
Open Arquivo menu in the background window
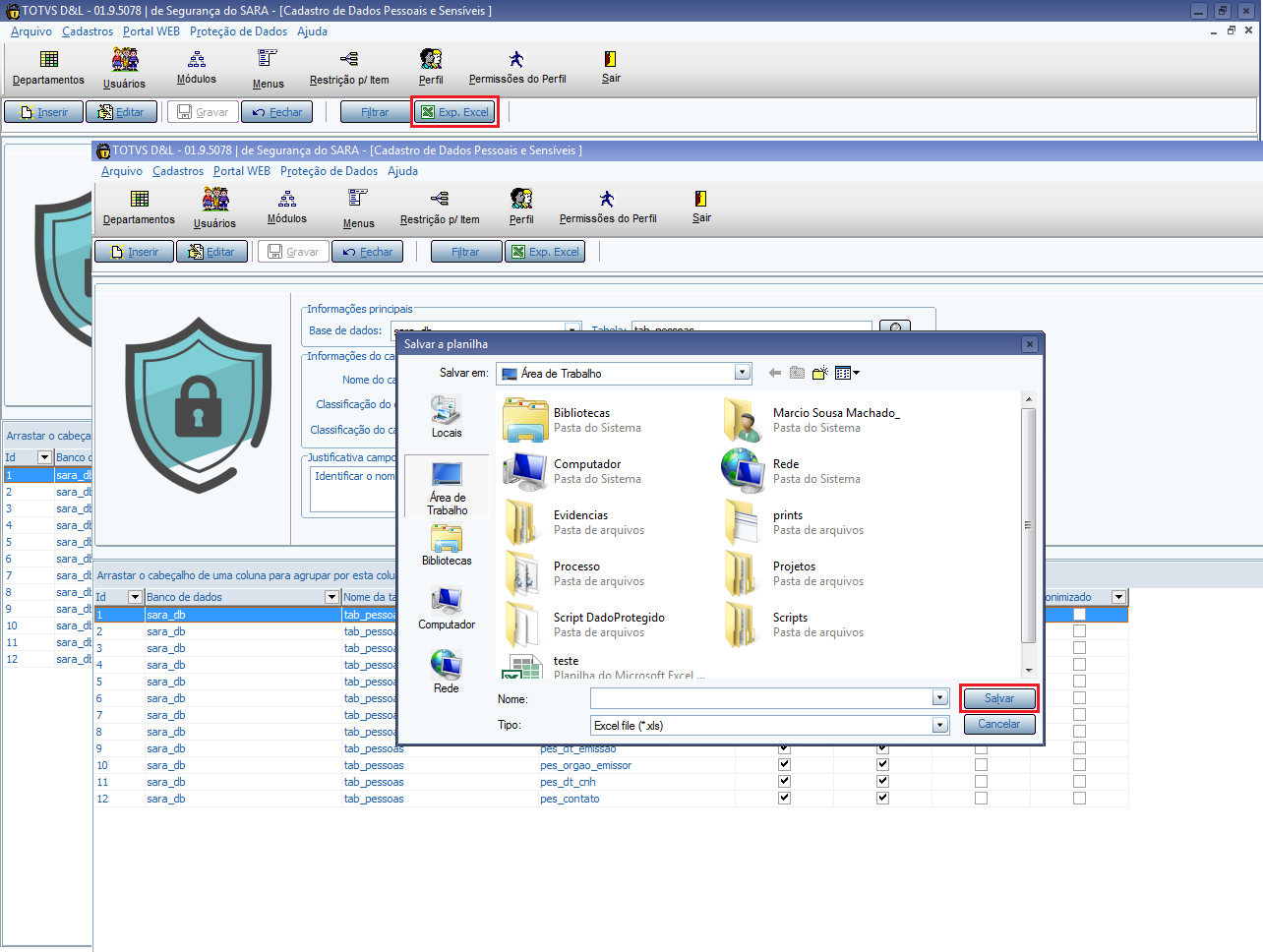(31, 31)
